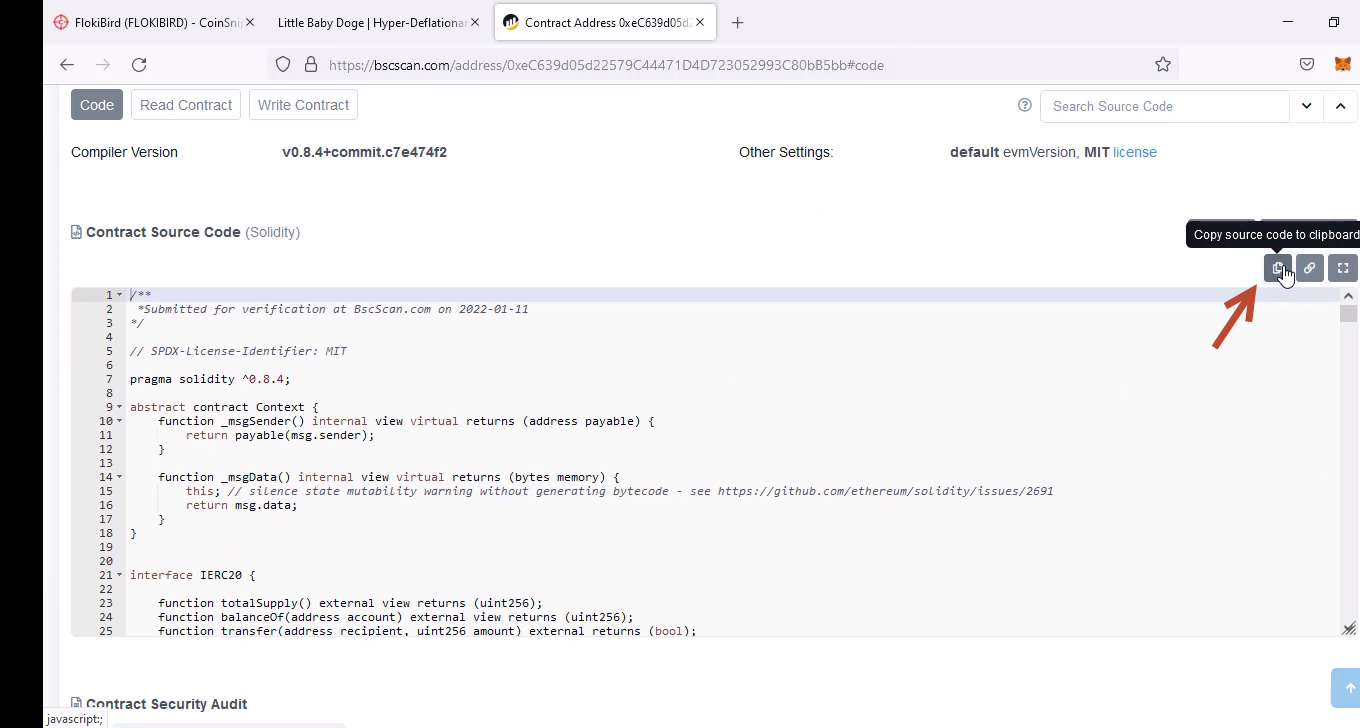Screen dimensions: 1360x728
Task: Go back to the previous page
Action: click(67, 64)
